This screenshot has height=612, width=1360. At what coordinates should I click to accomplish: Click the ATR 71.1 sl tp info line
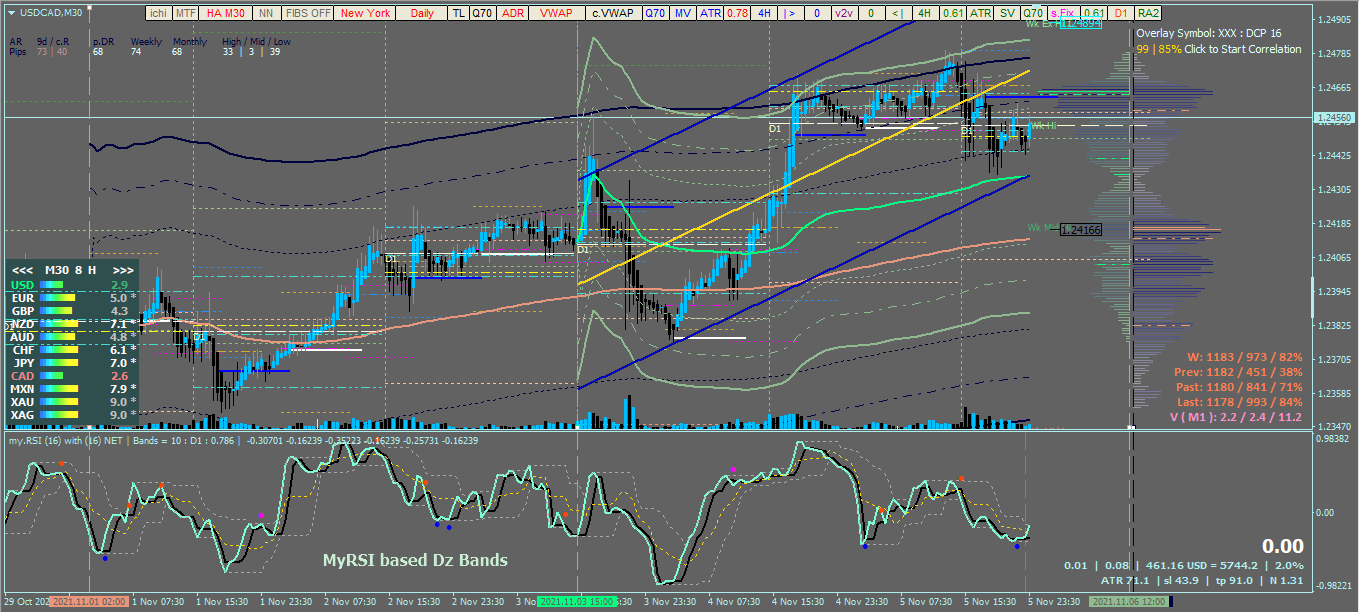(x=1202, y=581)
